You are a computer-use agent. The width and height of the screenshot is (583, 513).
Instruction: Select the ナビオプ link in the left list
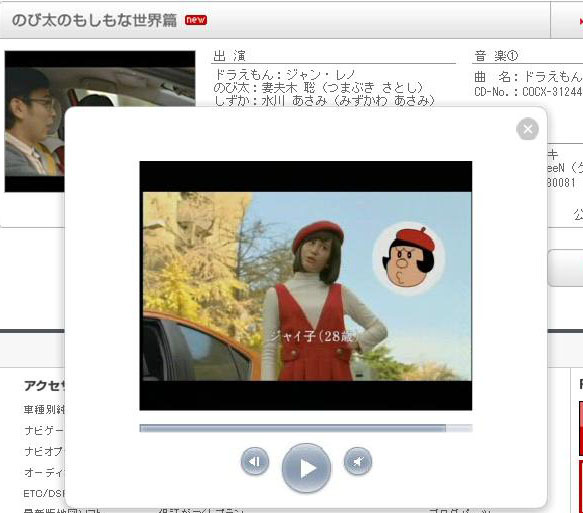pos(44,451)
